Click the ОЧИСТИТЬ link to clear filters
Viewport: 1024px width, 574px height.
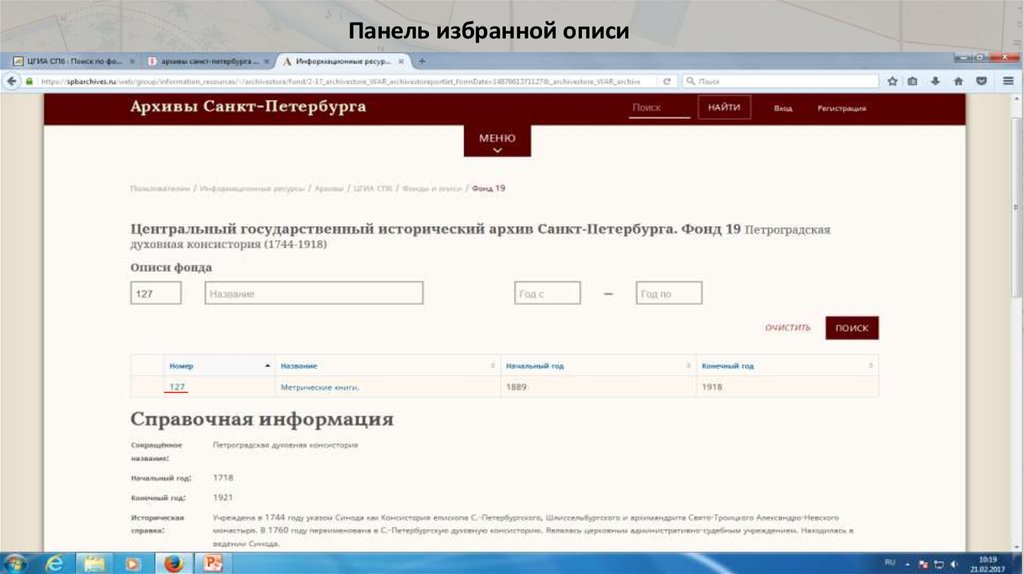[x=787, y=328]
